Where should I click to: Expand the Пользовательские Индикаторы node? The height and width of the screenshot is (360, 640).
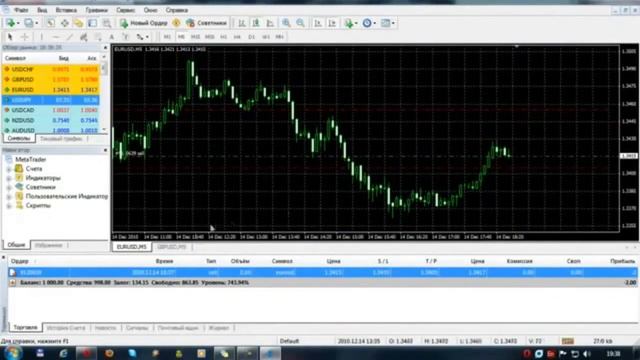point(9,197)
